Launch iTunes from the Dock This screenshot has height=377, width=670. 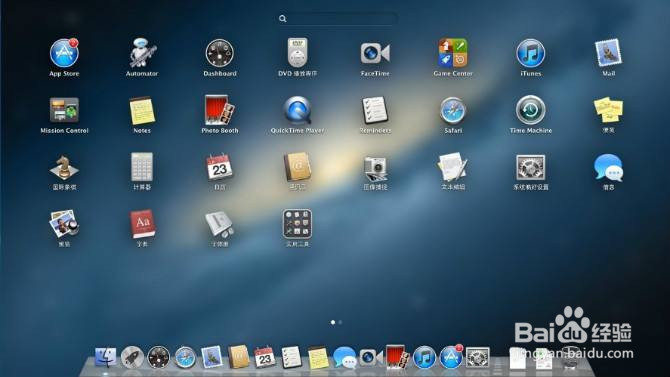click(424, 357)
